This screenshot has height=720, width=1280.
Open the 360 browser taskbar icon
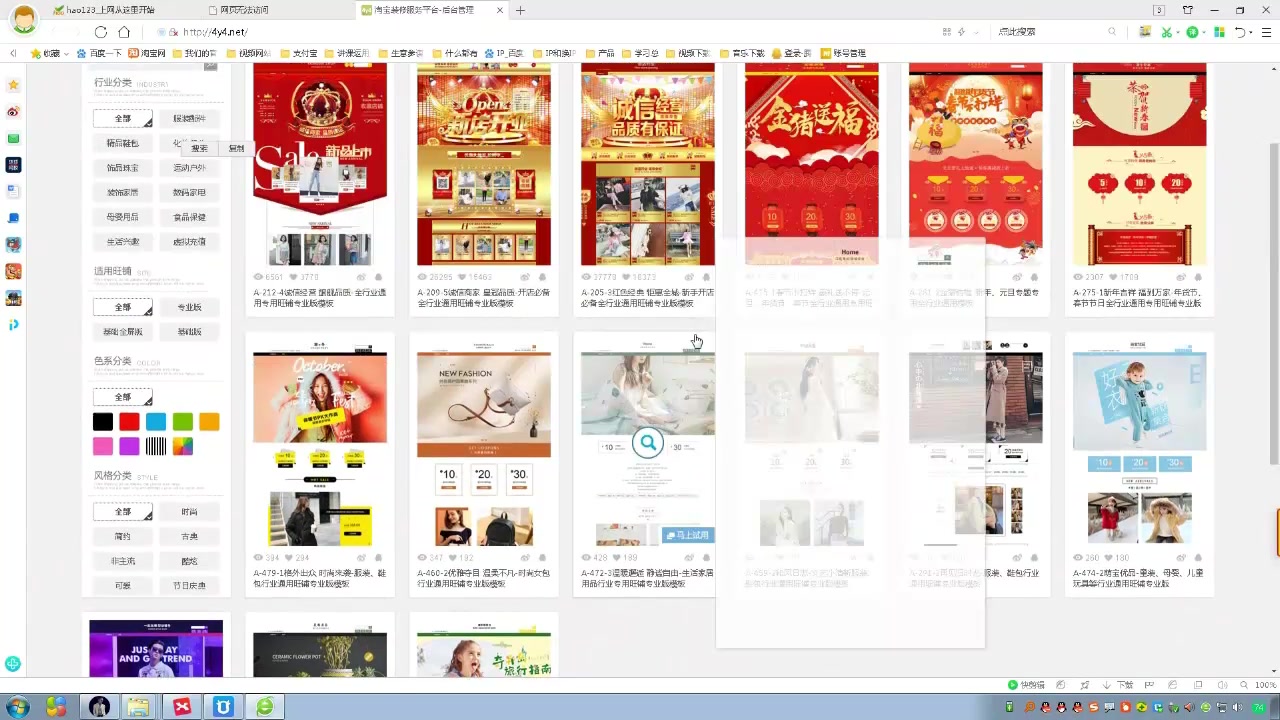(x=264, y=707)
